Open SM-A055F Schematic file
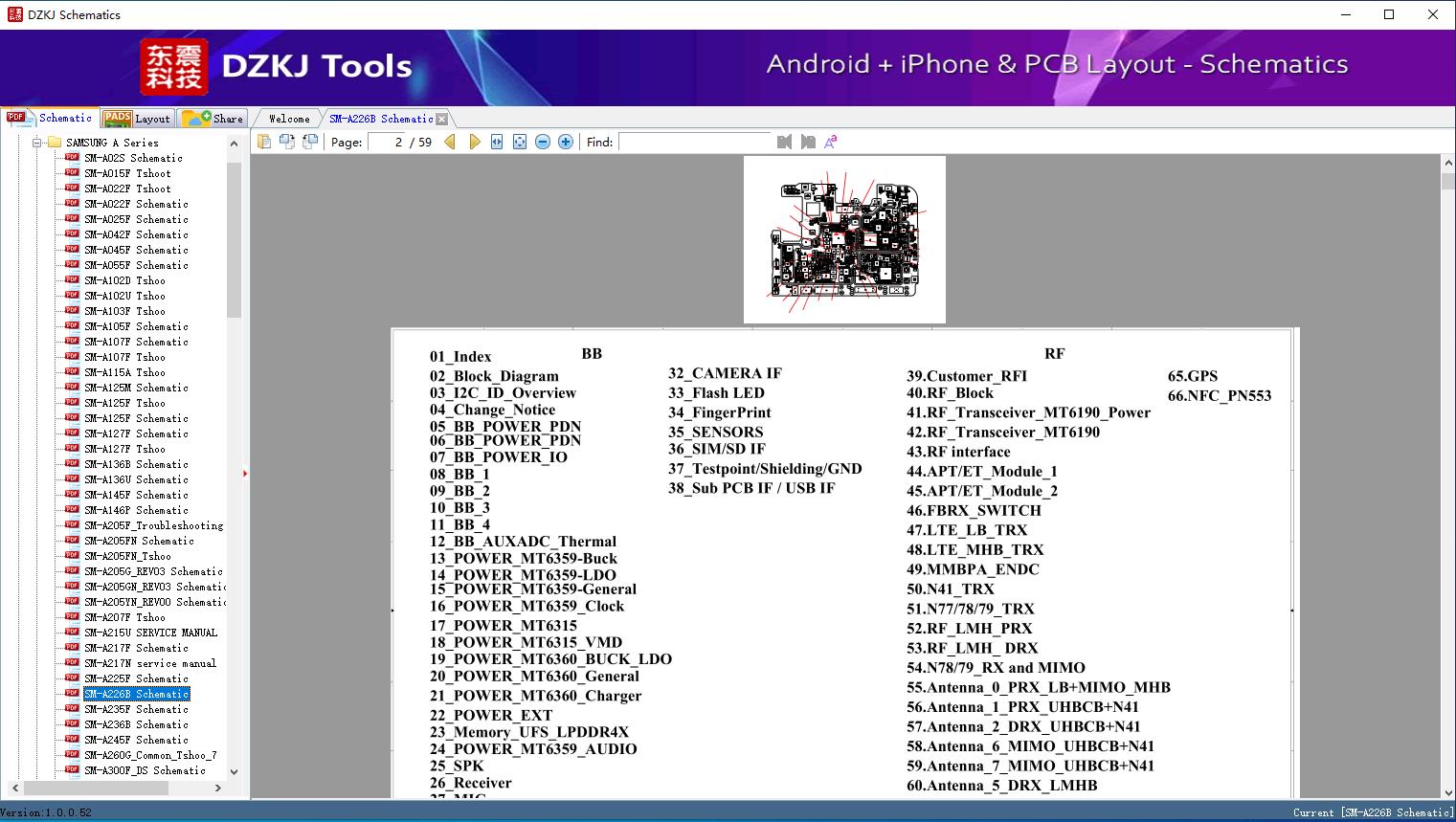Image resolution: width=1456 pixels, height=822 pixels. [136, 265]
